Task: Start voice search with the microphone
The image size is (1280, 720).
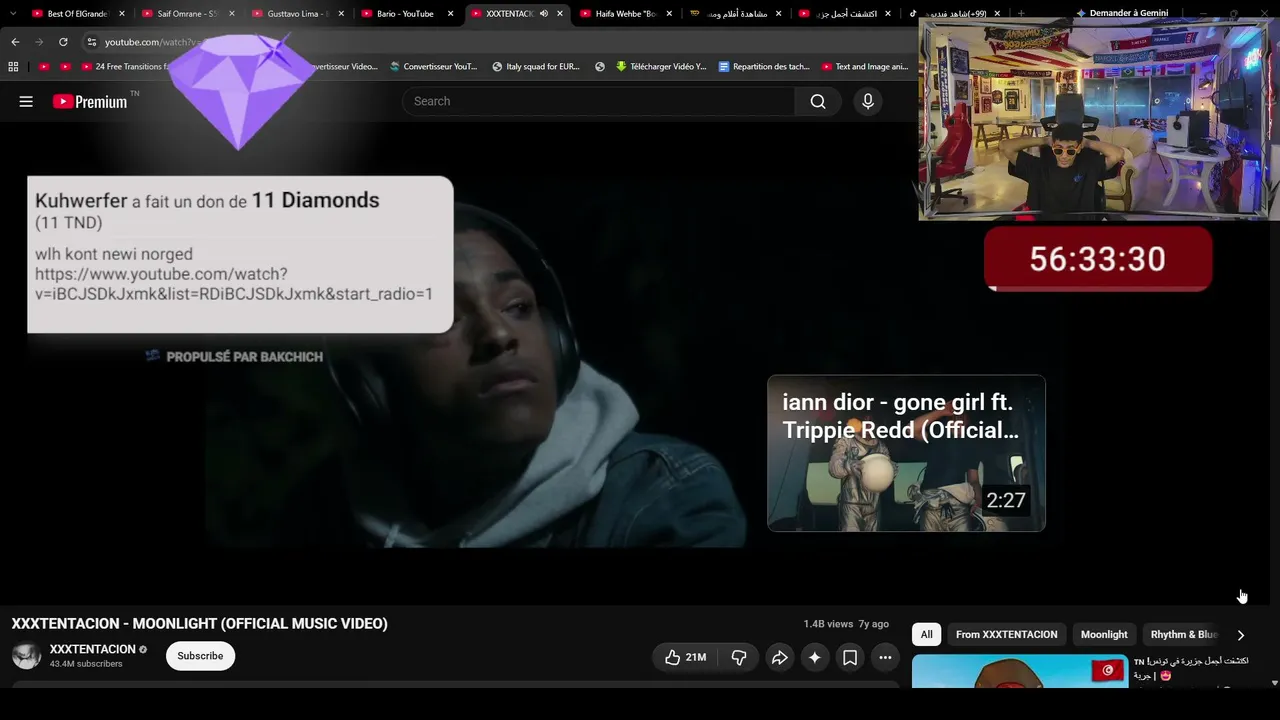Action: [868, 101]
